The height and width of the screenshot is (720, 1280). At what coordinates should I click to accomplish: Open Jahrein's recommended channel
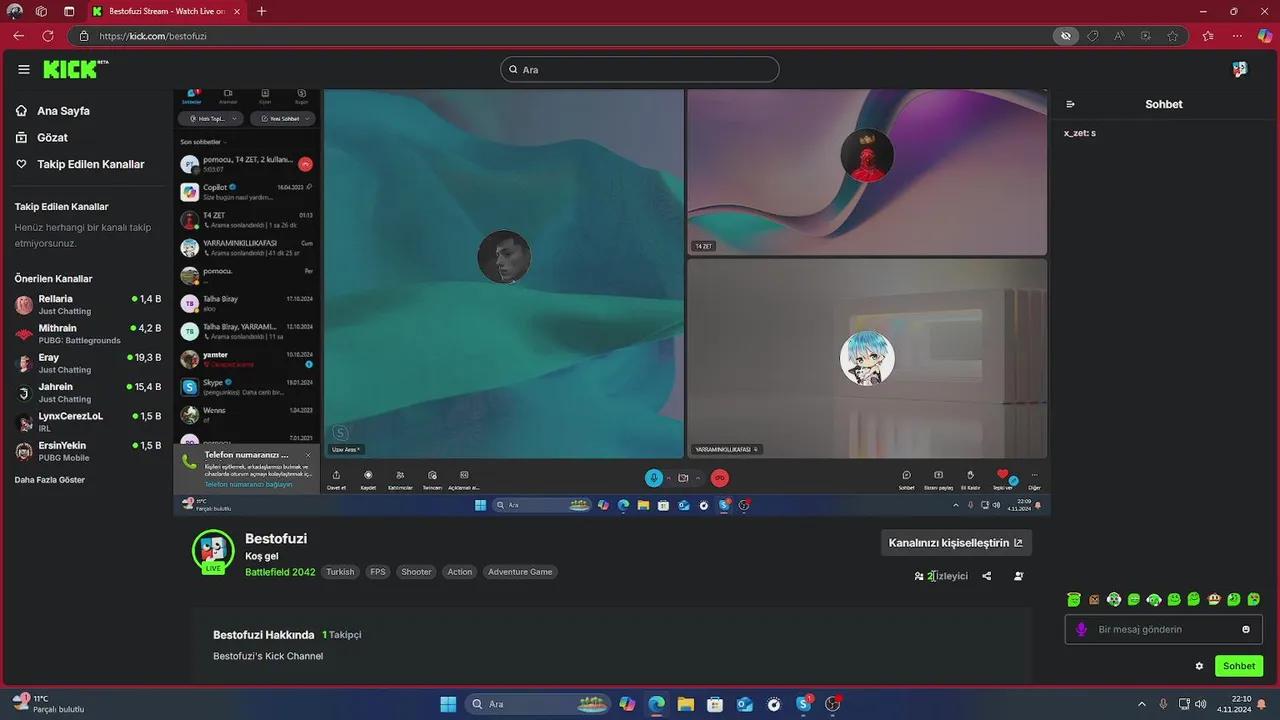point(88,392)
